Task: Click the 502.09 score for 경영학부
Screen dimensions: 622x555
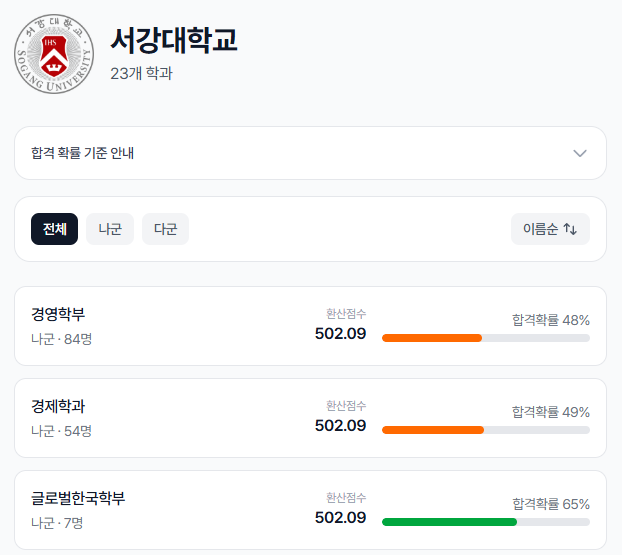Action: point(340,334)
